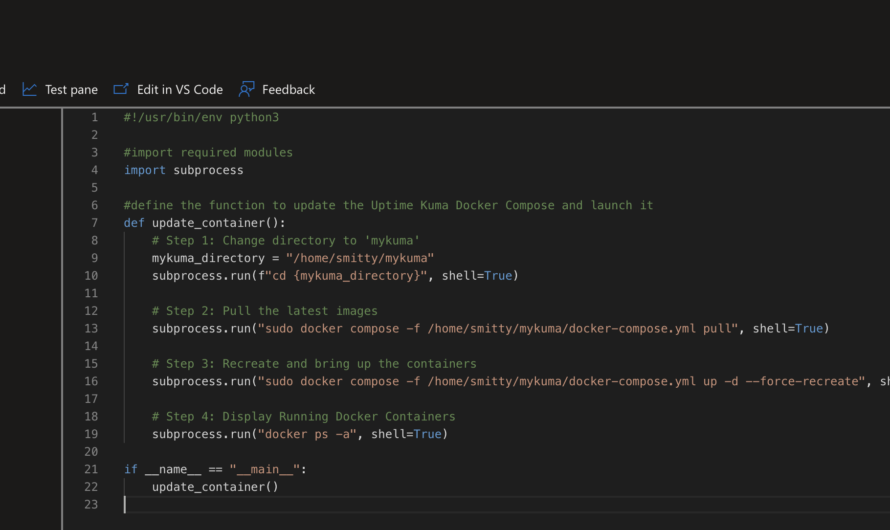This screenshot has height=530, width=890.
Task: Click '# Step 4: Display Running Docker Containers' comment
Action: point(304,417)
